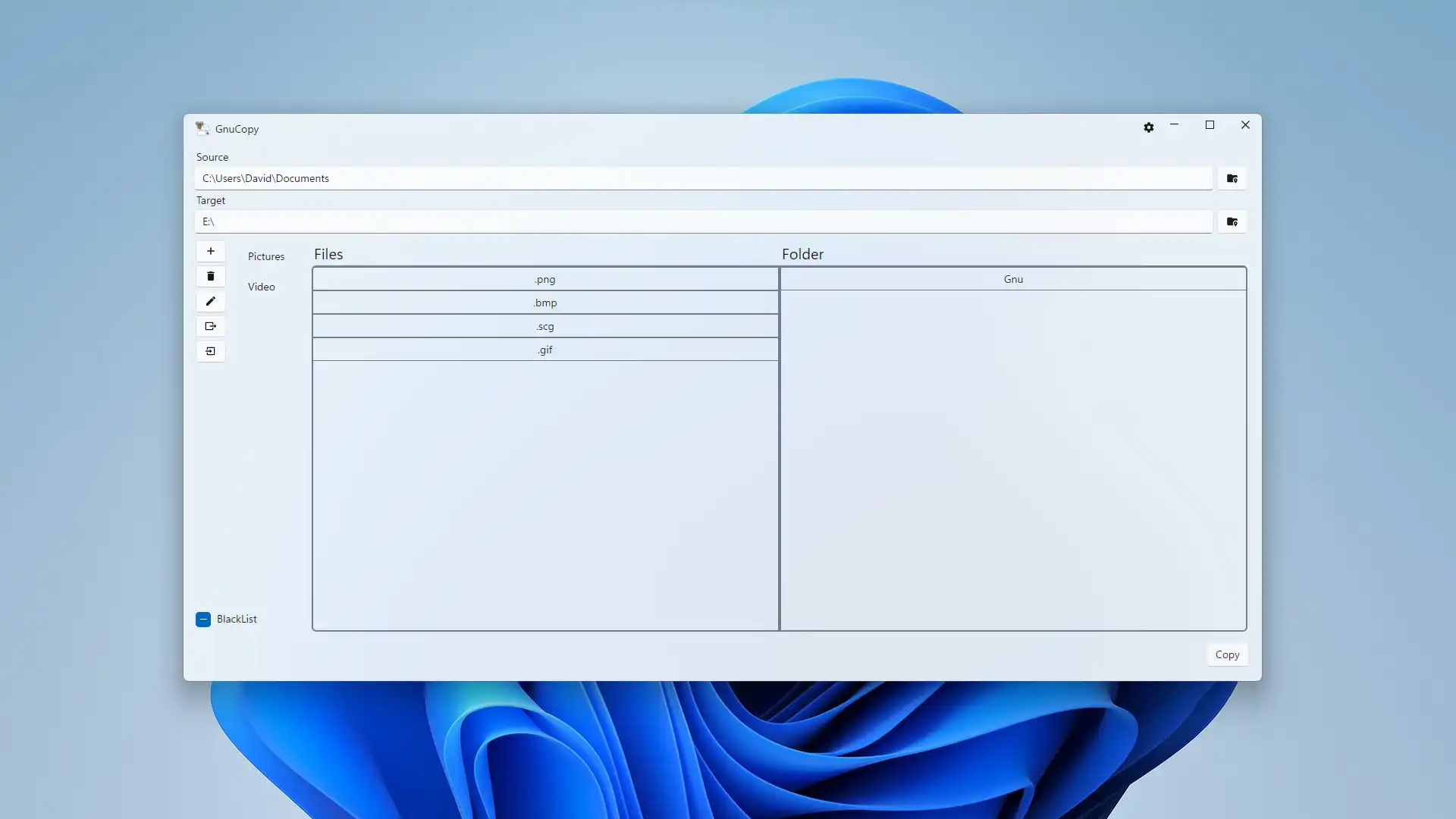Click the settings gear icon
1456x819 pixels.
pos(1148,125)
